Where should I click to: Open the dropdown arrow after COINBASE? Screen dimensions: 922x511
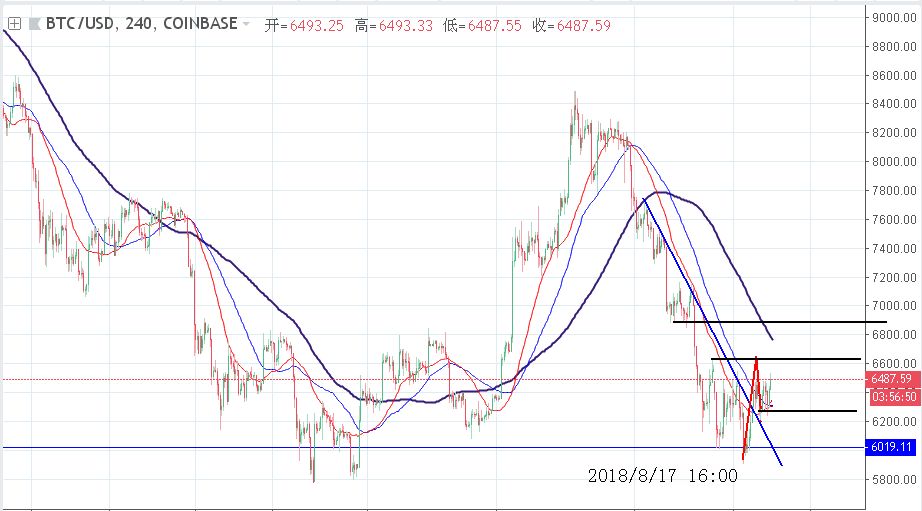[x=245, y=23]
